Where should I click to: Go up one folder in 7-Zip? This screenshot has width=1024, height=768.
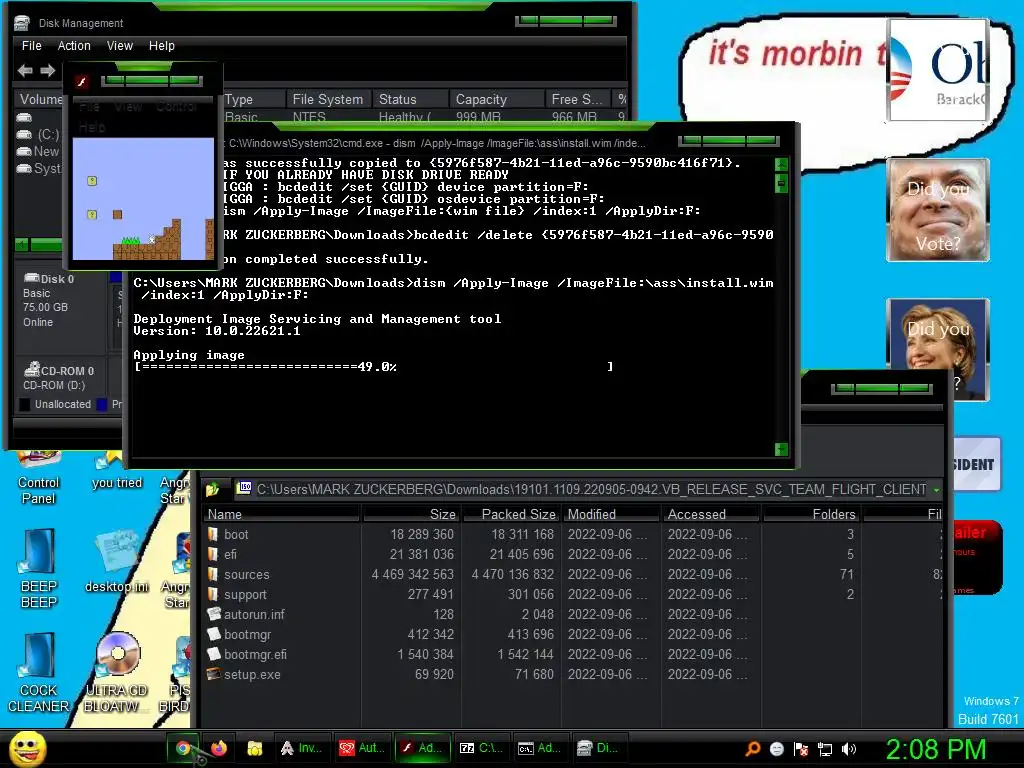pyautogui.click(x=212, y=489)
